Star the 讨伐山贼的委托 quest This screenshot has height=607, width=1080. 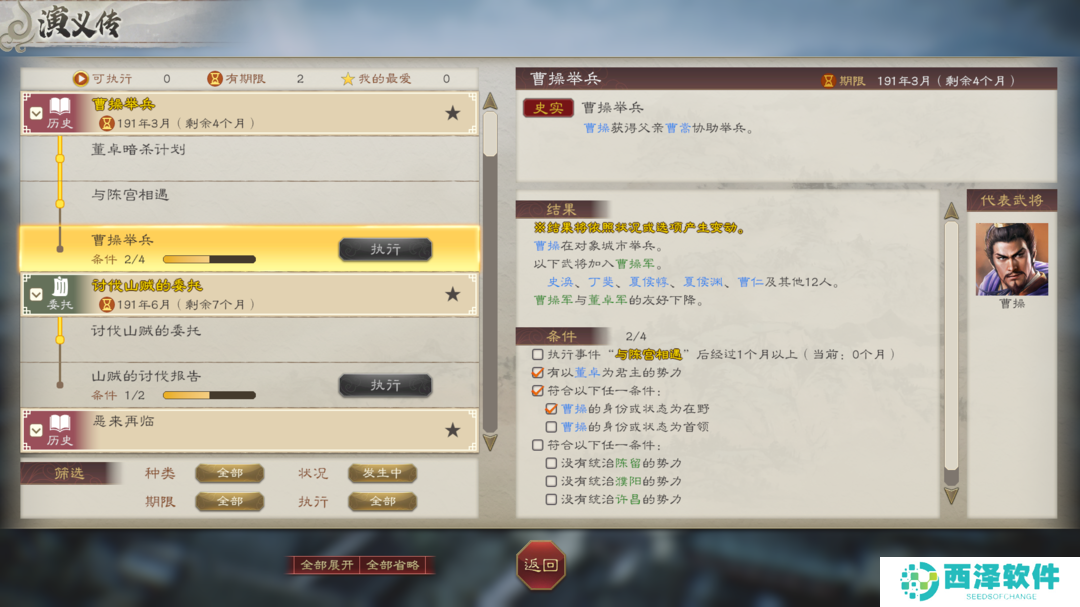click(453, 294)
